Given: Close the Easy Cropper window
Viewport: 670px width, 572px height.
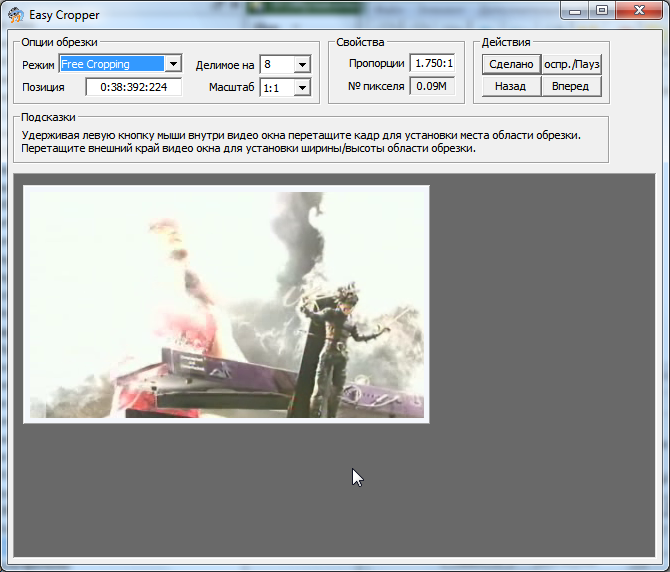Looking at the screenshot, I should point(639,10).
